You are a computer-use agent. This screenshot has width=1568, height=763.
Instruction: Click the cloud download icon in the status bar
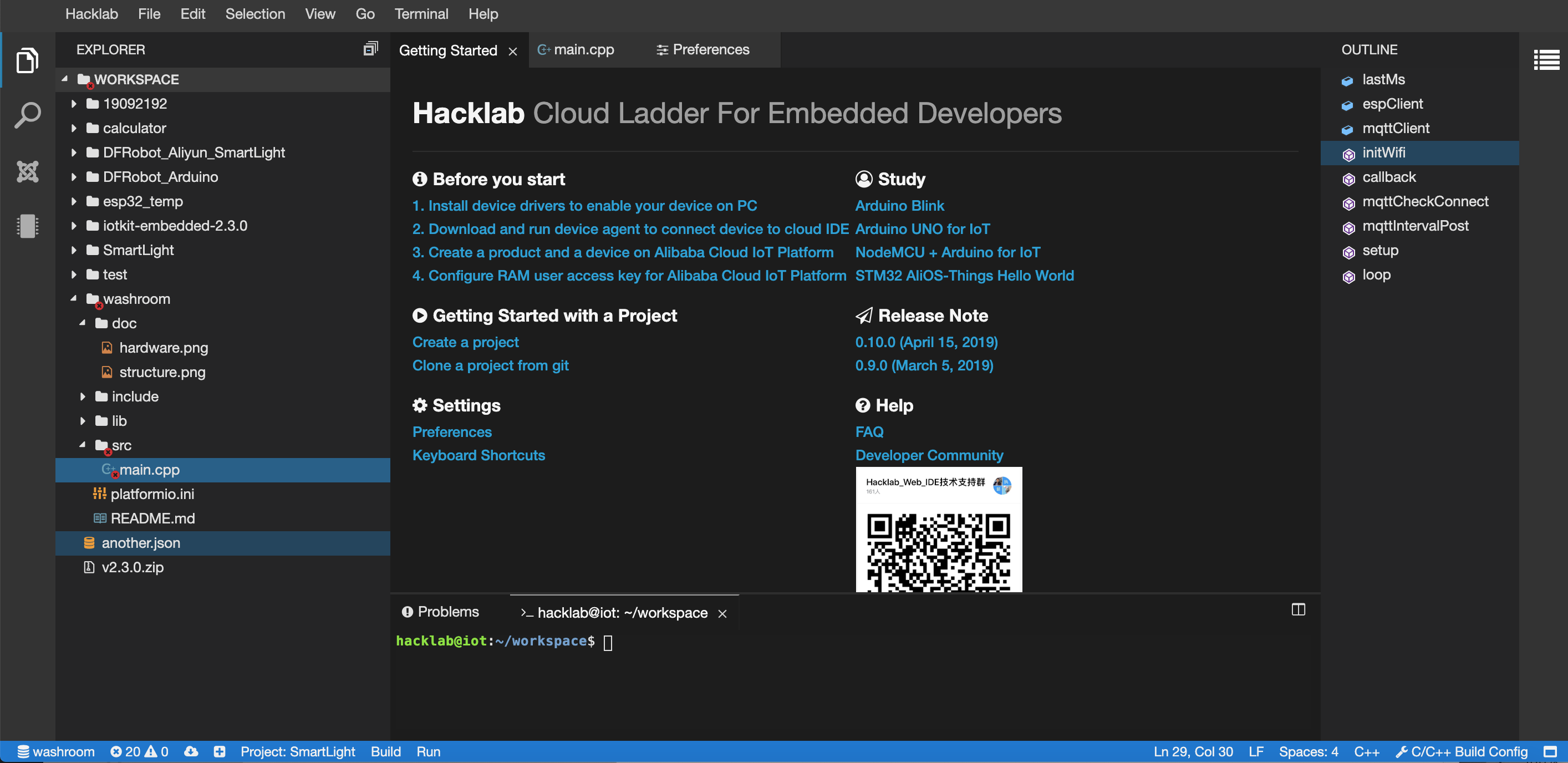click(191, 751)
